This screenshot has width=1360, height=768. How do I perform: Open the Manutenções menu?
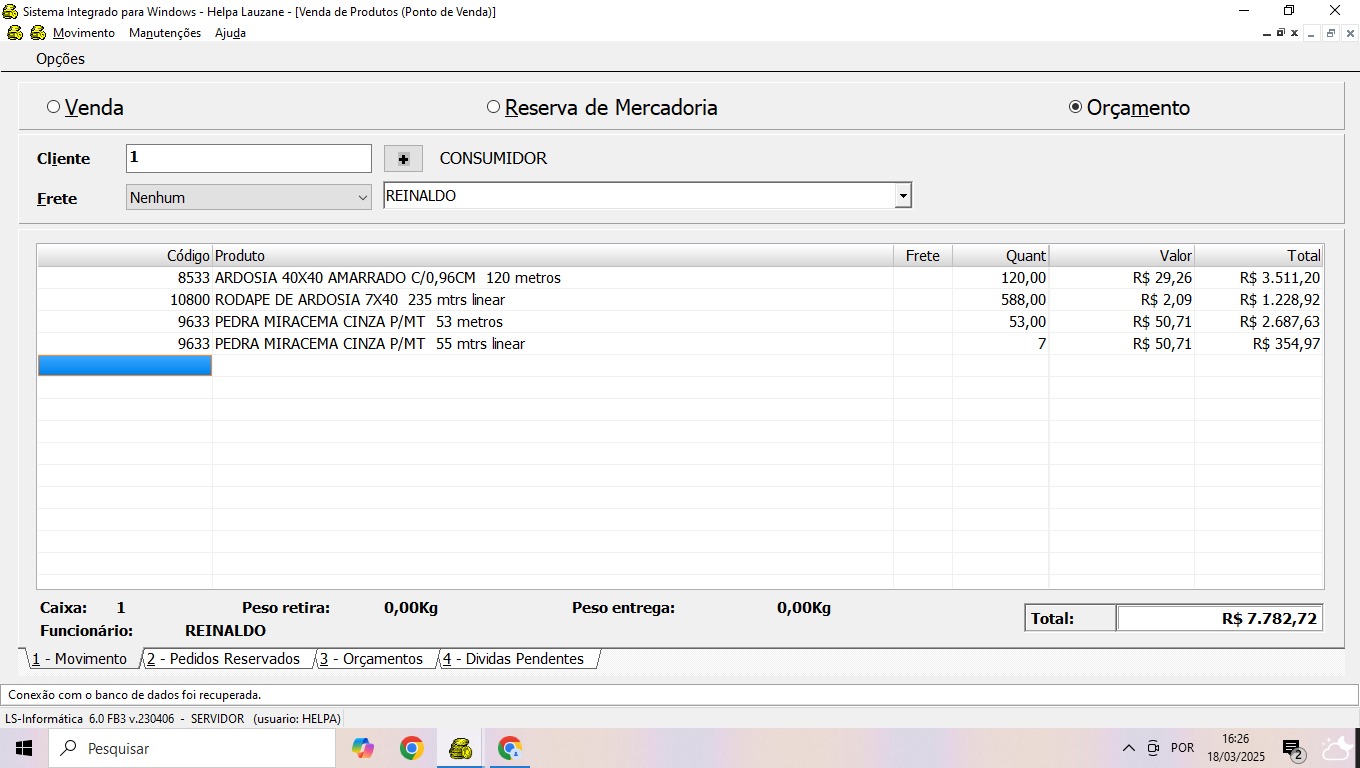pyautogui.click(x=165, y=33)
